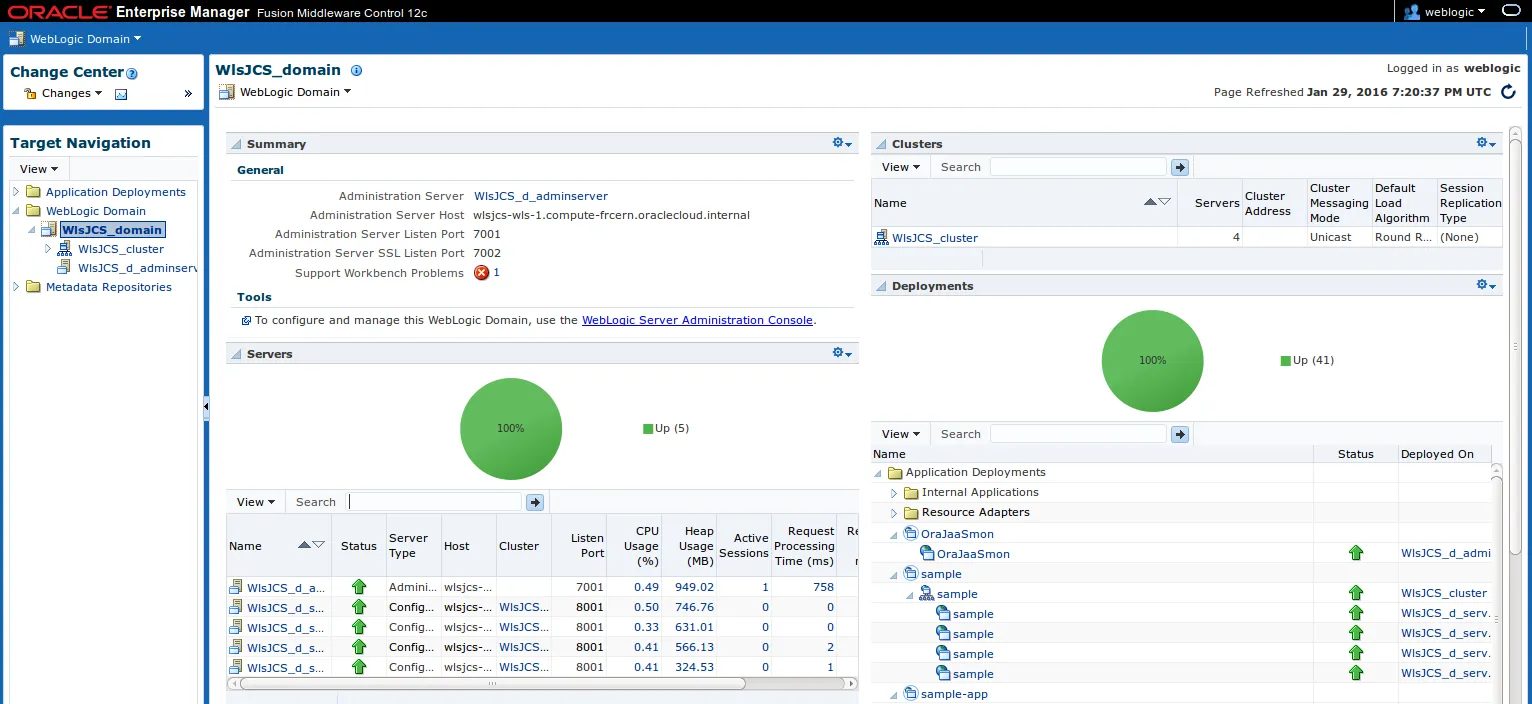The width and height of the screenshot is (1532, 704).
Task: Open the Changes menu in Change Center
Action: [72, 94]
